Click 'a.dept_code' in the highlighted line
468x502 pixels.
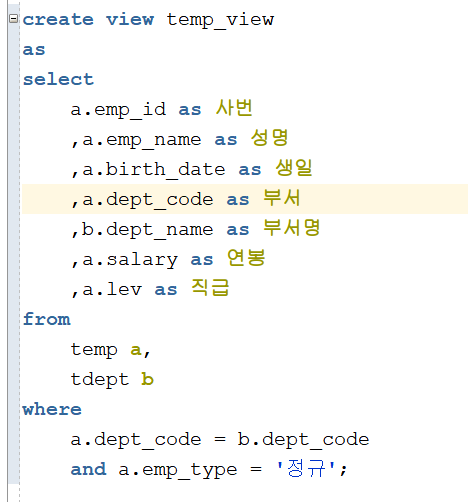tap(148, 200)
